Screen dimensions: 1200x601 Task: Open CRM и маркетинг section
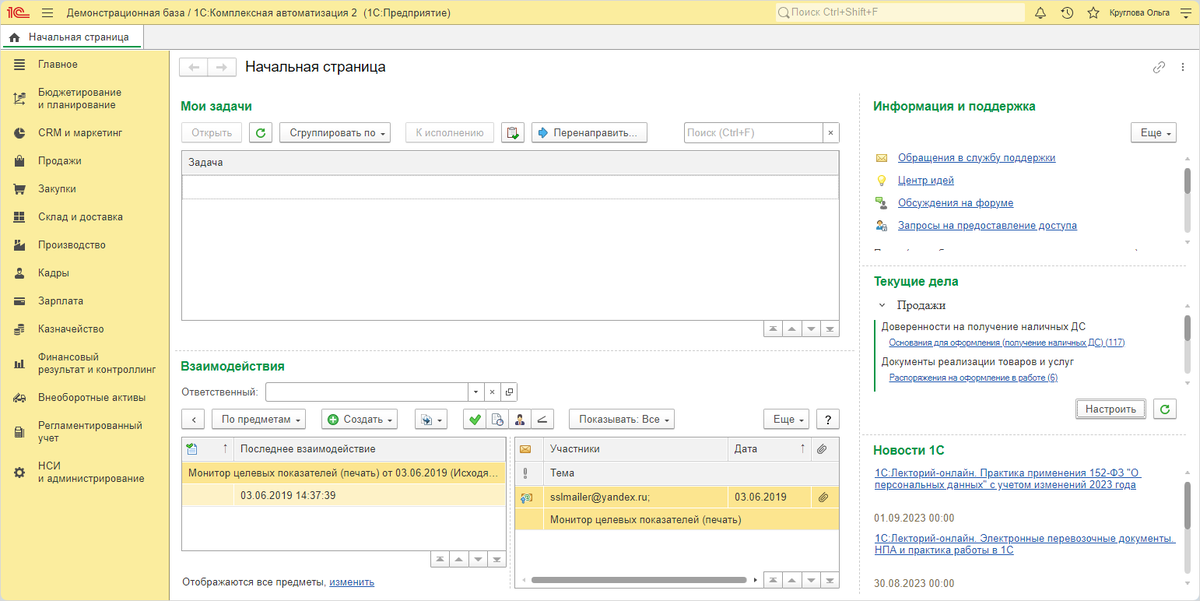click(x=80, y=132)
